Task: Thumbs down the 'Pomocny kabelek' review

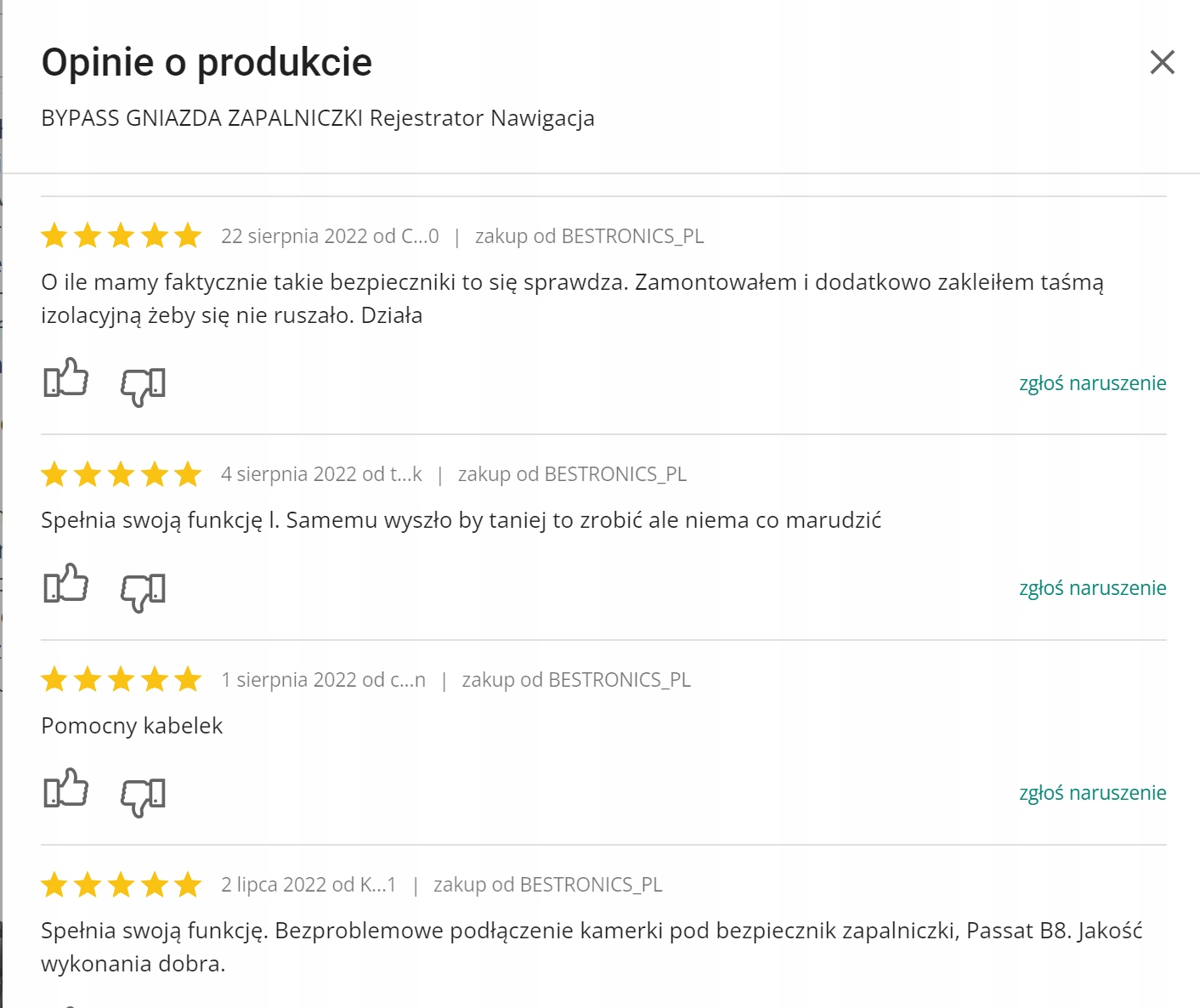Action: click(143, 796)
